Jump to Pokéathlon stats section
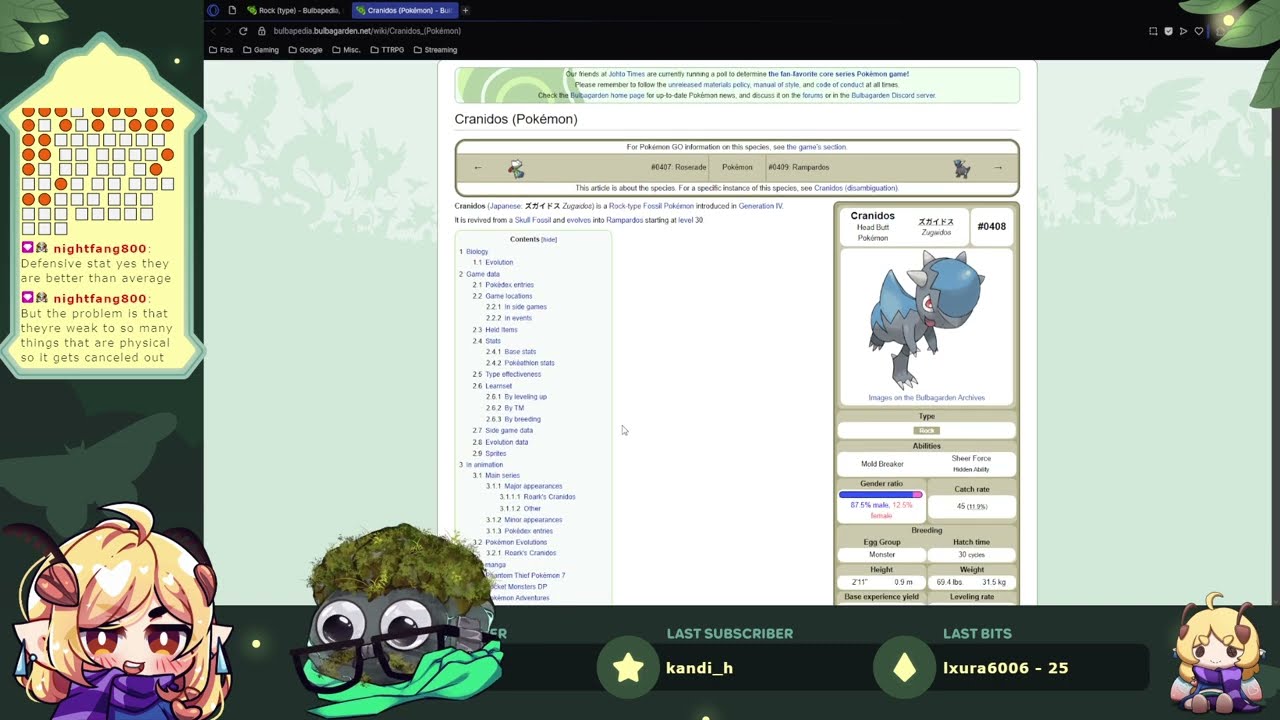 (530, 363)
